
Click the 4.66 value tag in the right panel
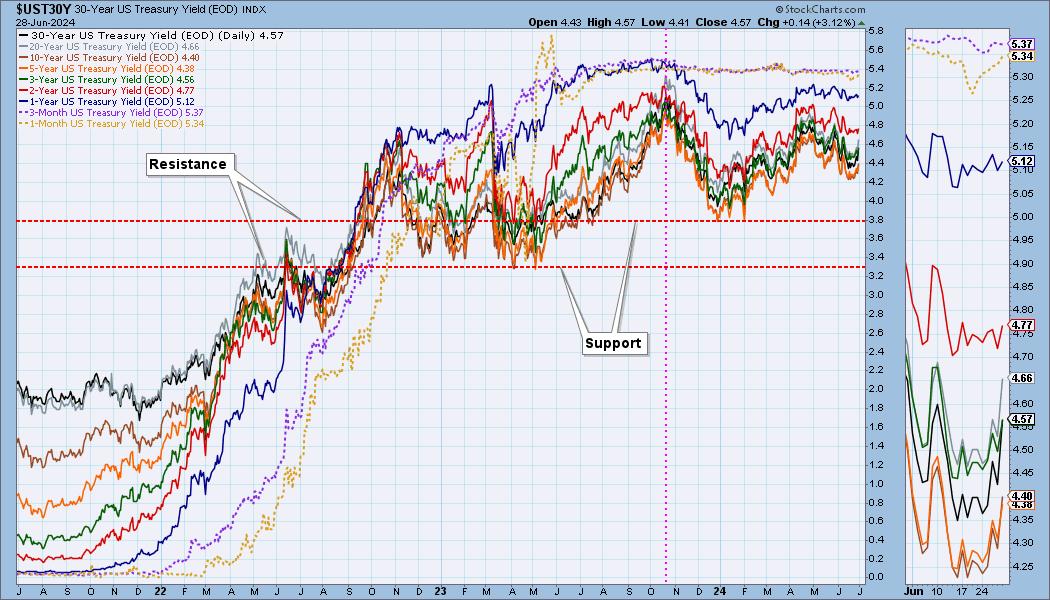click(x=1023, y=378)
